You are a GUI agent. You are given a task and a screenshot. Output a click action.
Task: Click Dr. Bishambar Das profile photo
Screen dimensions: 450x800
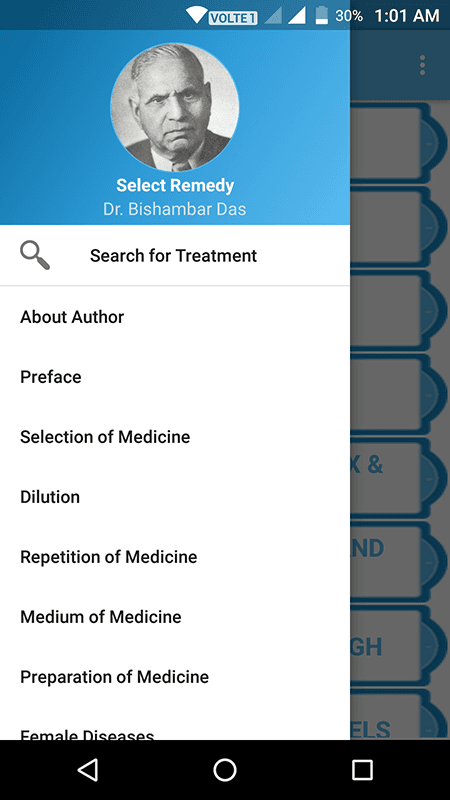coord(174,107)
